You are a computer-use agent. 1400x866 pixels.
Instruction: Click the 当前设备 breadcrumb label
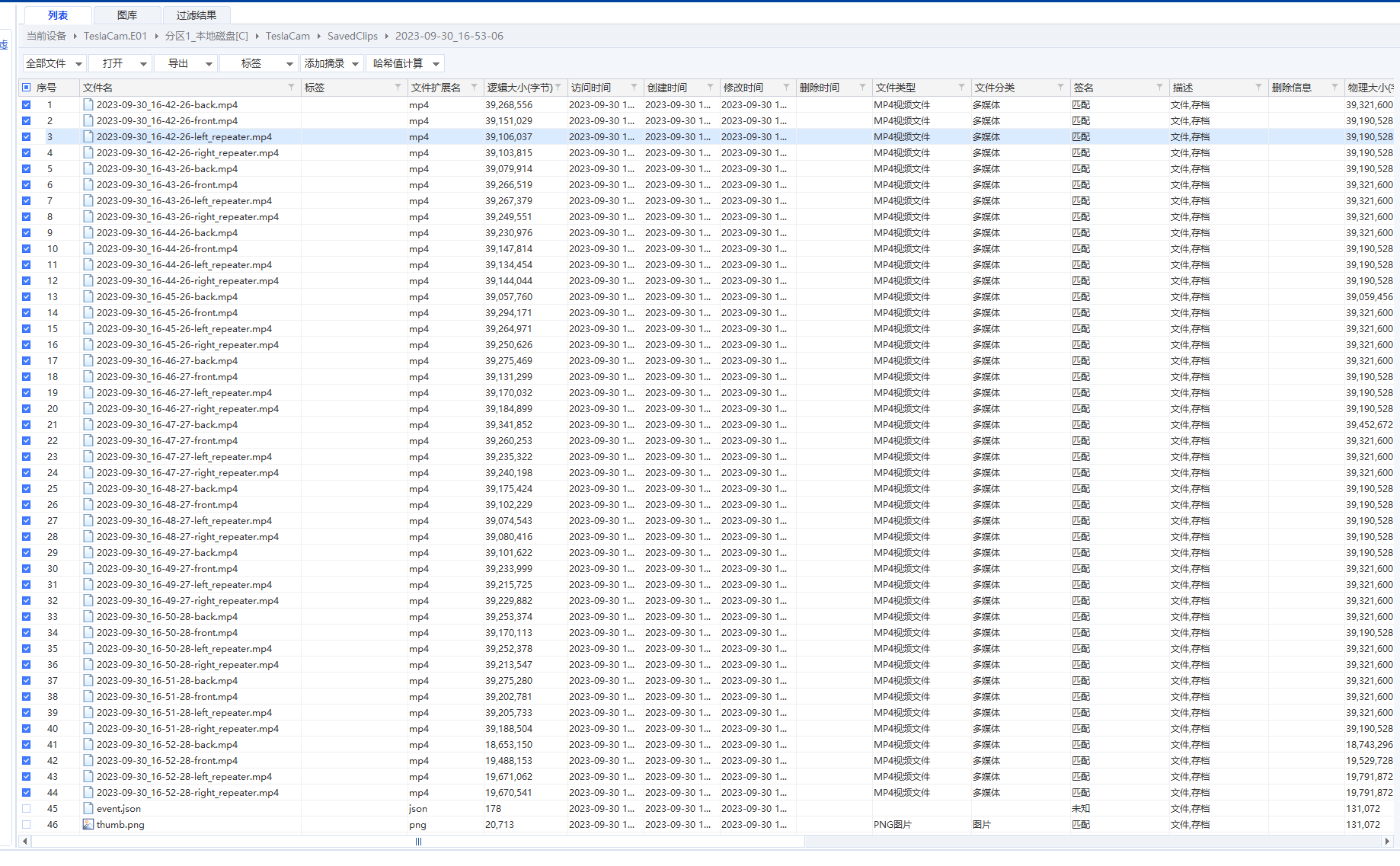46,36
